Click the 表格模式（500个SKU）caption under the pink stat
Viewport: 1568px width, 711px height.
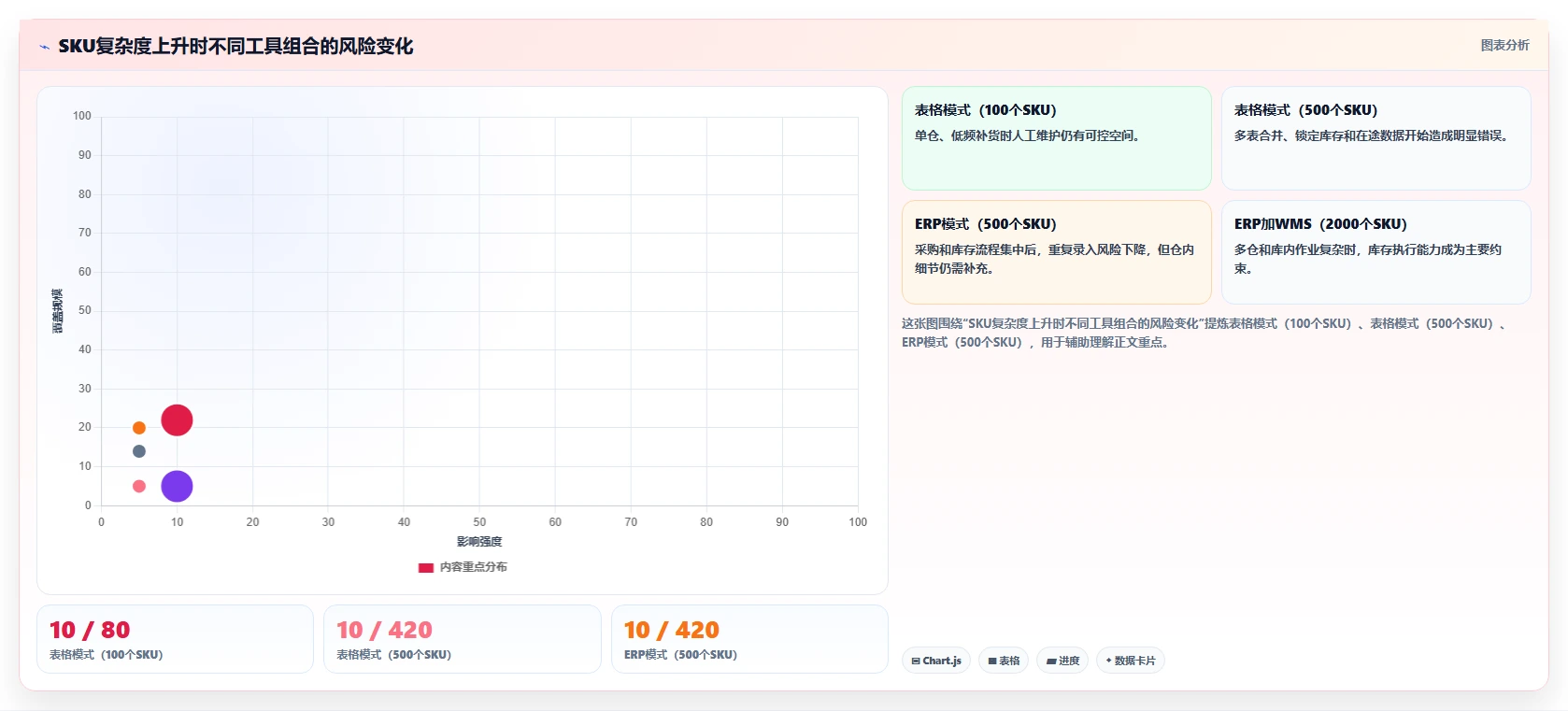[394, 655]
